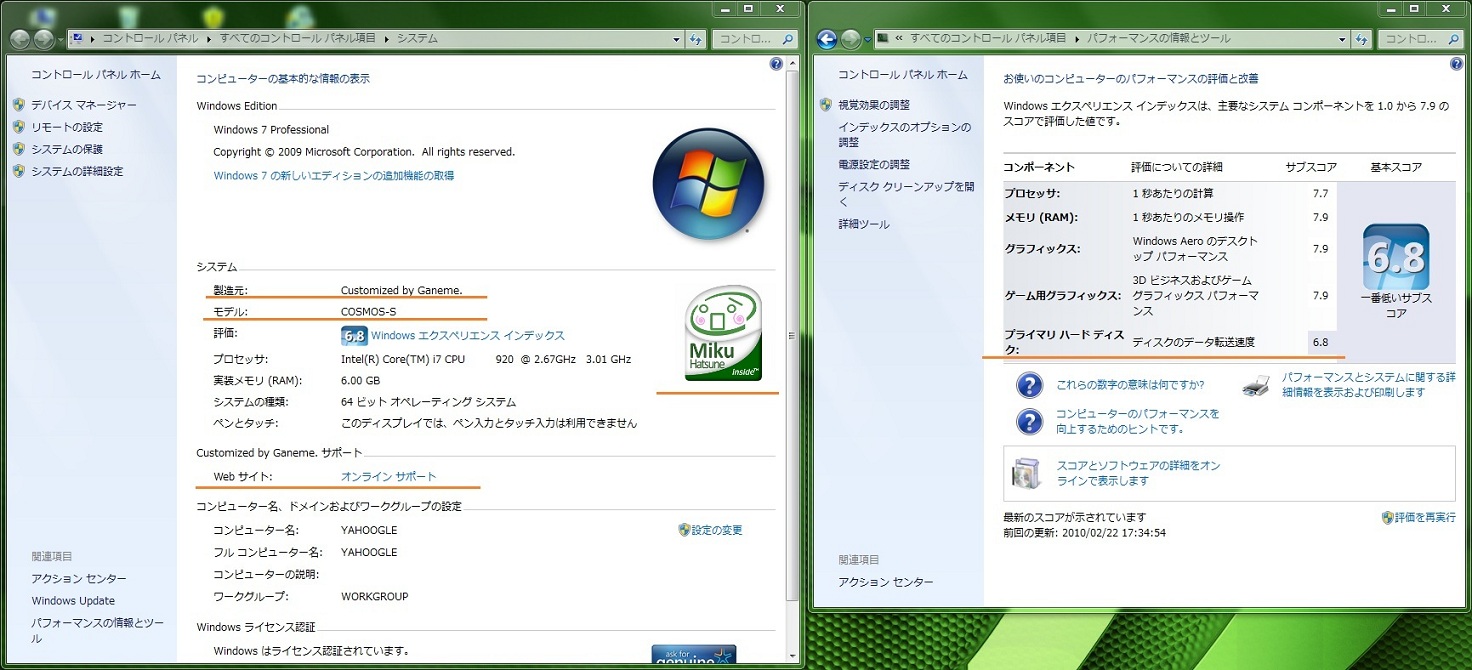Open コンピューターのパフォーマンスを向上 hints link
The image size is (1472, 670).
tap(1138, 421)
